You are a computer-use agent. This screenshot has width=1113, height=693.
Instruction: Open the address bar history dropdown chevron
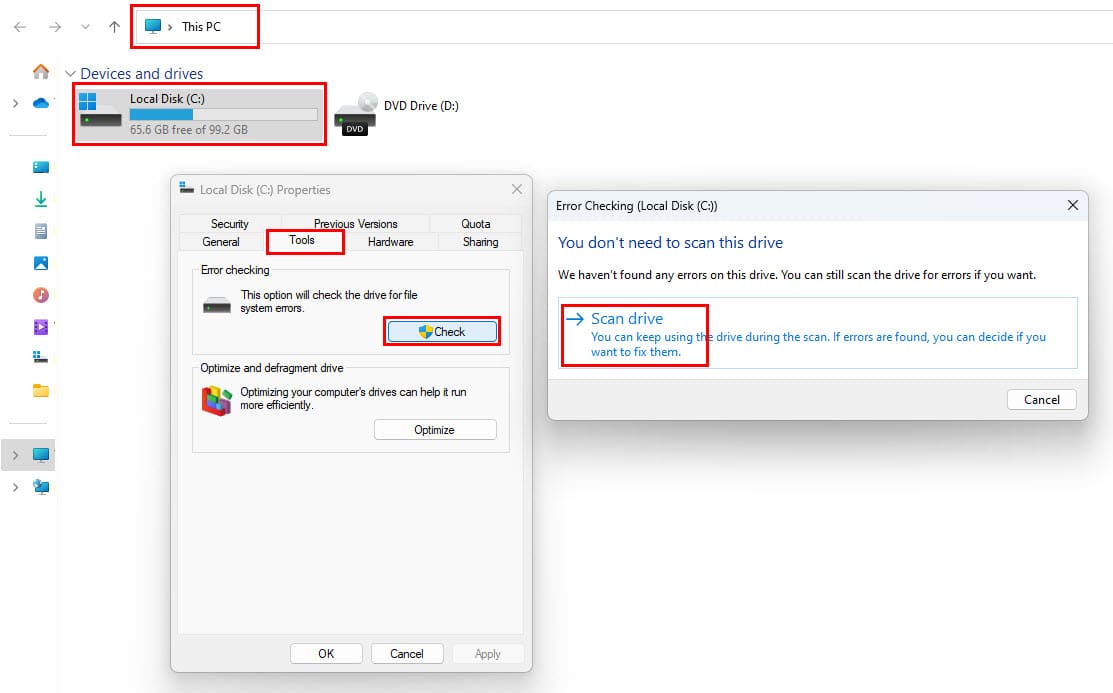(86, 27)
